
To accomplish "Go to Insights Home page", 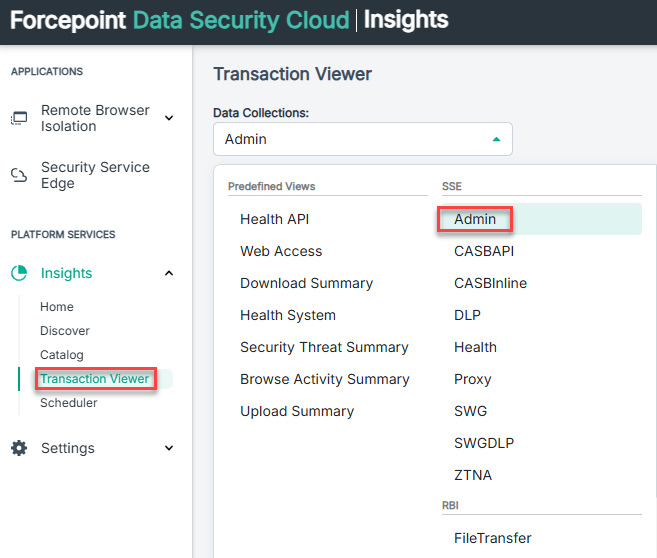I will [x=57, y=307].
